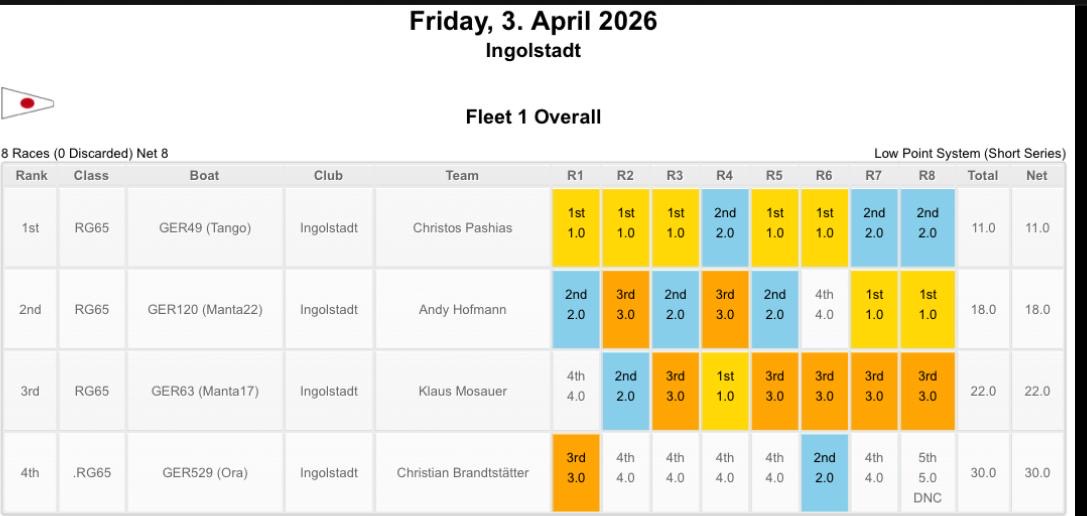This screenshot has height=516, width=1087.
Task: Click Christos Pashias' blue 2nd R4 result
Action: [x=724, y=227]
